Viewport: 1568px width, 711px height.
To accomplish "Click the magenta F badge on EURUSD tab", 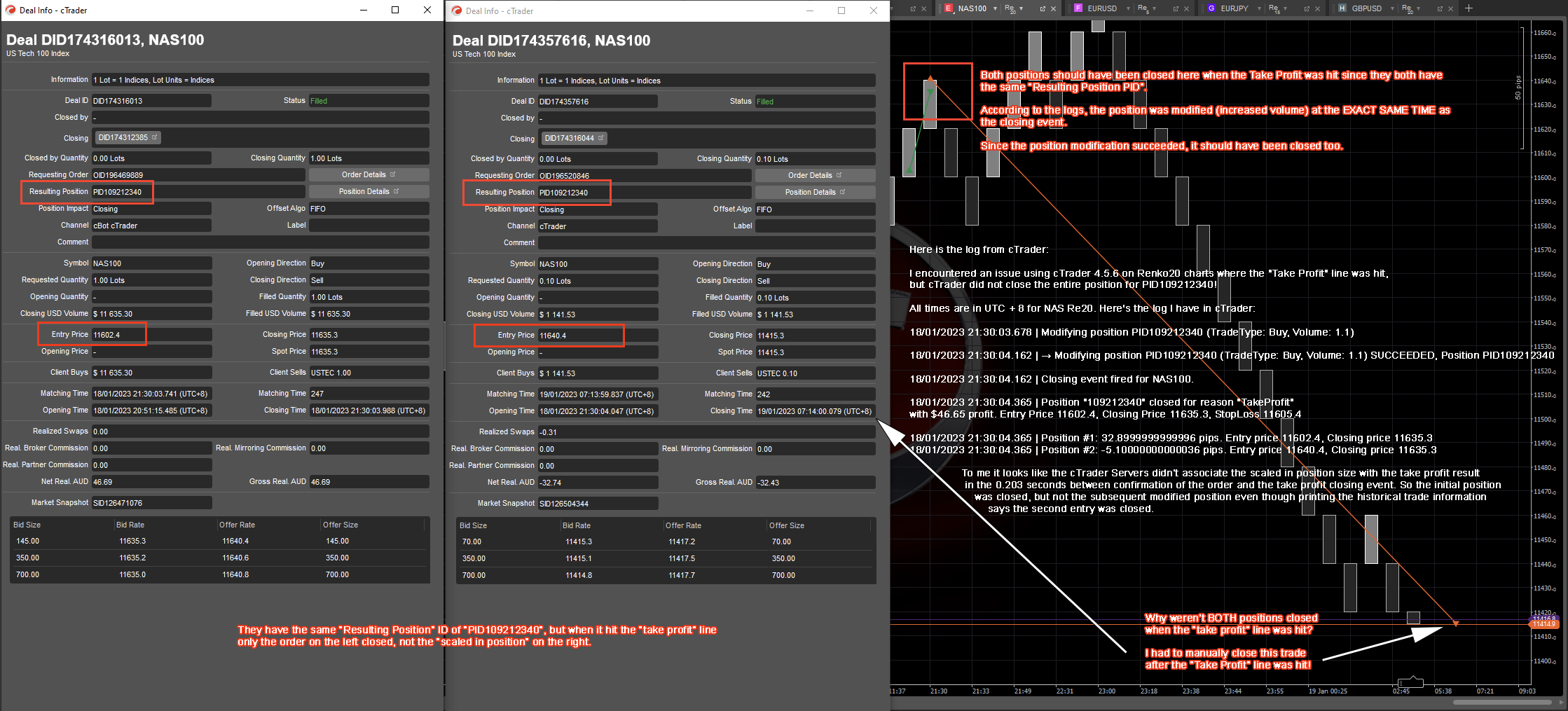I will 1078,8.
